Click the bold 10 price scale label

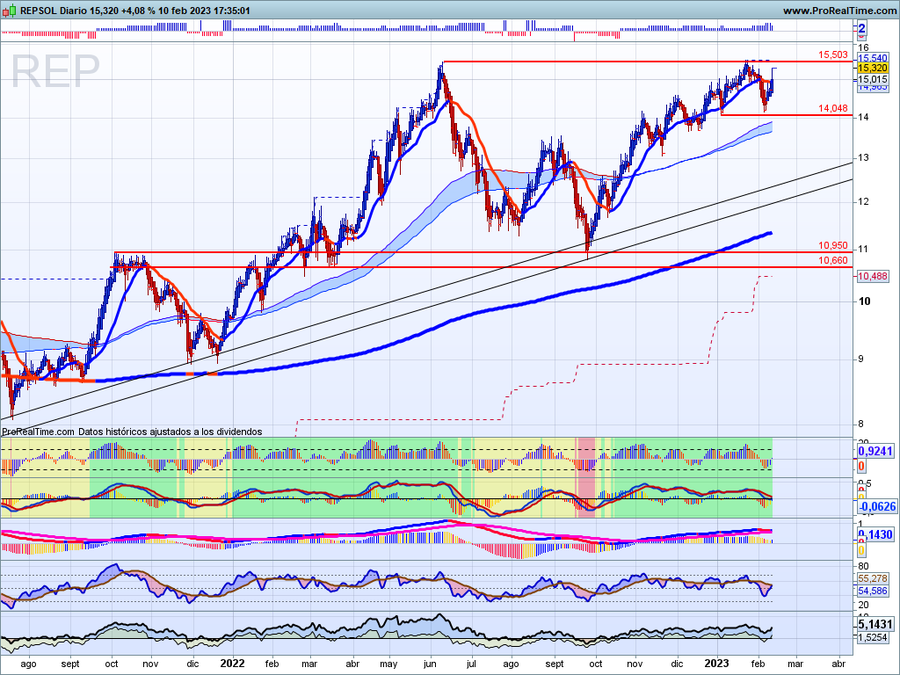[x=864, y=301]
